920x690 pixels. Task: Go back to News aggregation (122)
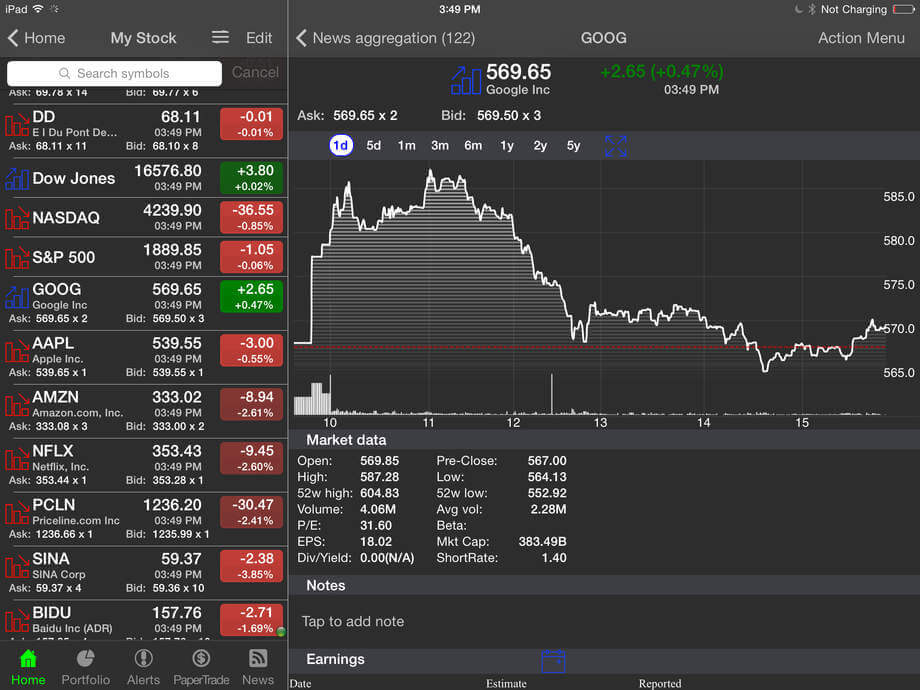386,38
